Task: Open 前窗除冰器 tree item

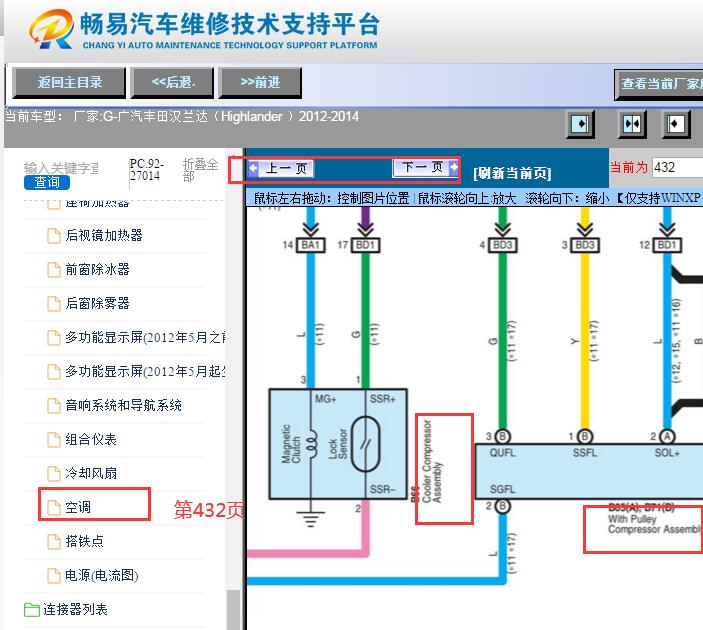Action: (x=97, y=269)
